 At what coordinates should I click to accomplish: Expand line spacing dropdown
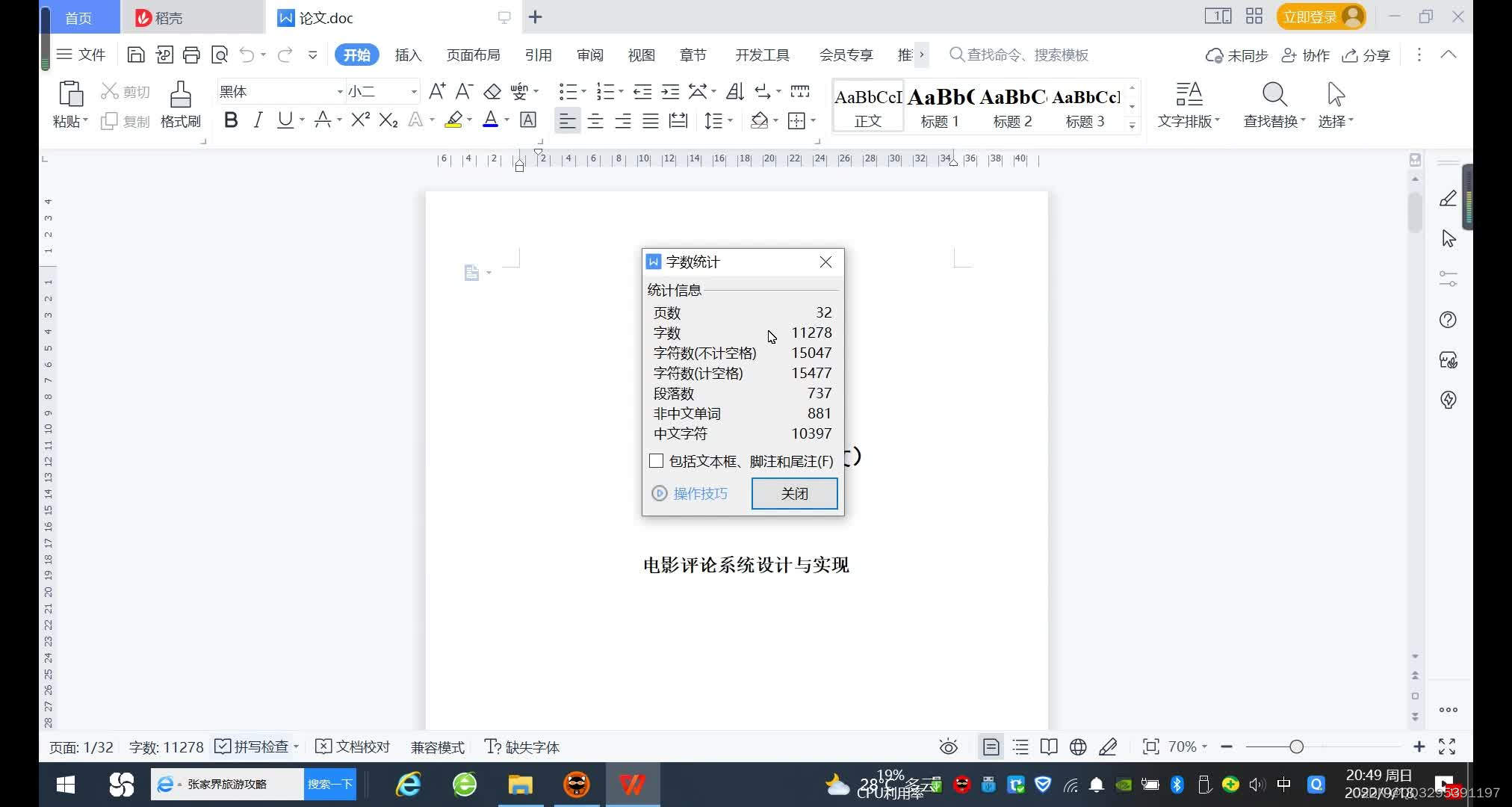click(731, 120)
